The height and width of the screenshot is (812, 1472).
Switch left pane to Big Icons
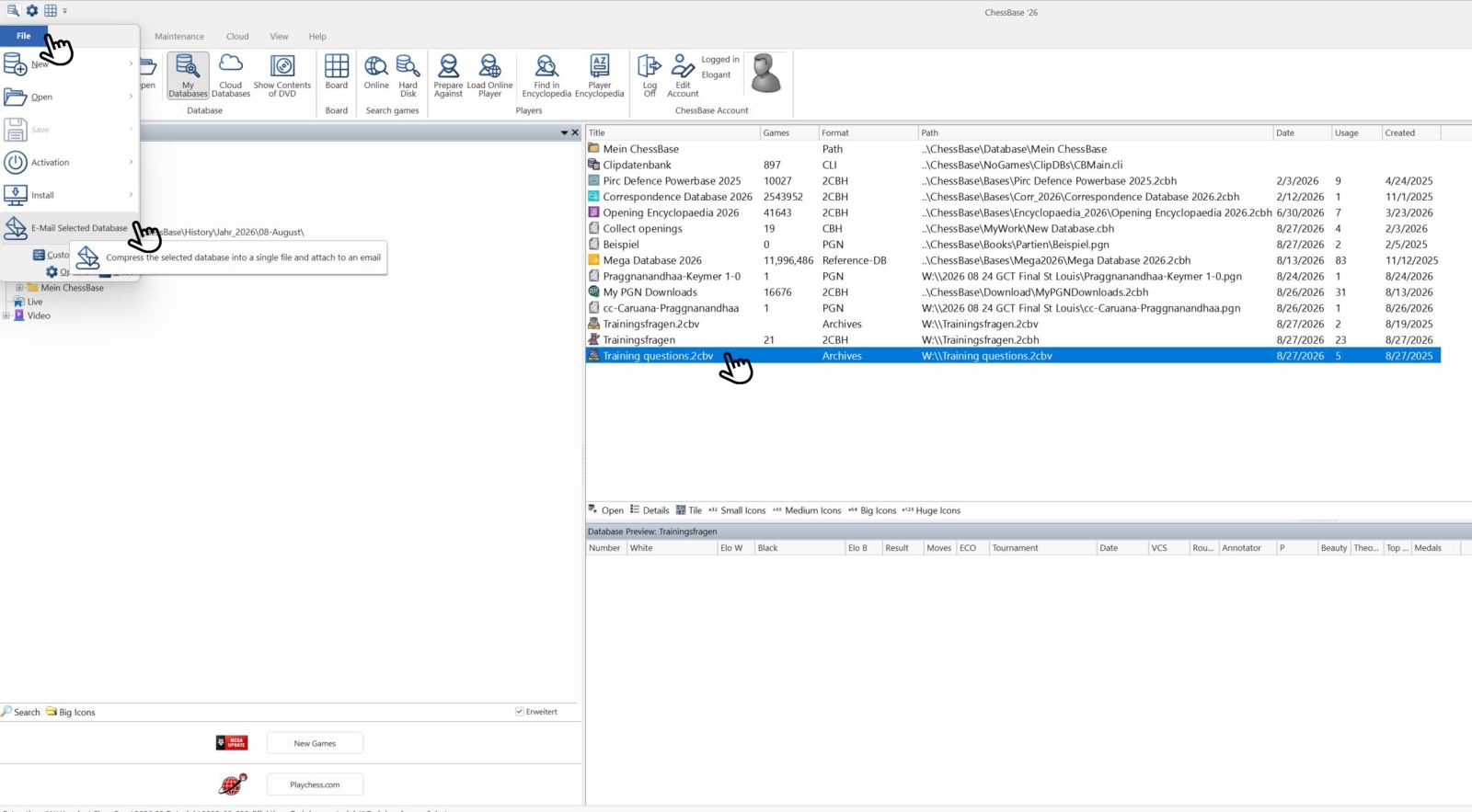click(71, 712)
